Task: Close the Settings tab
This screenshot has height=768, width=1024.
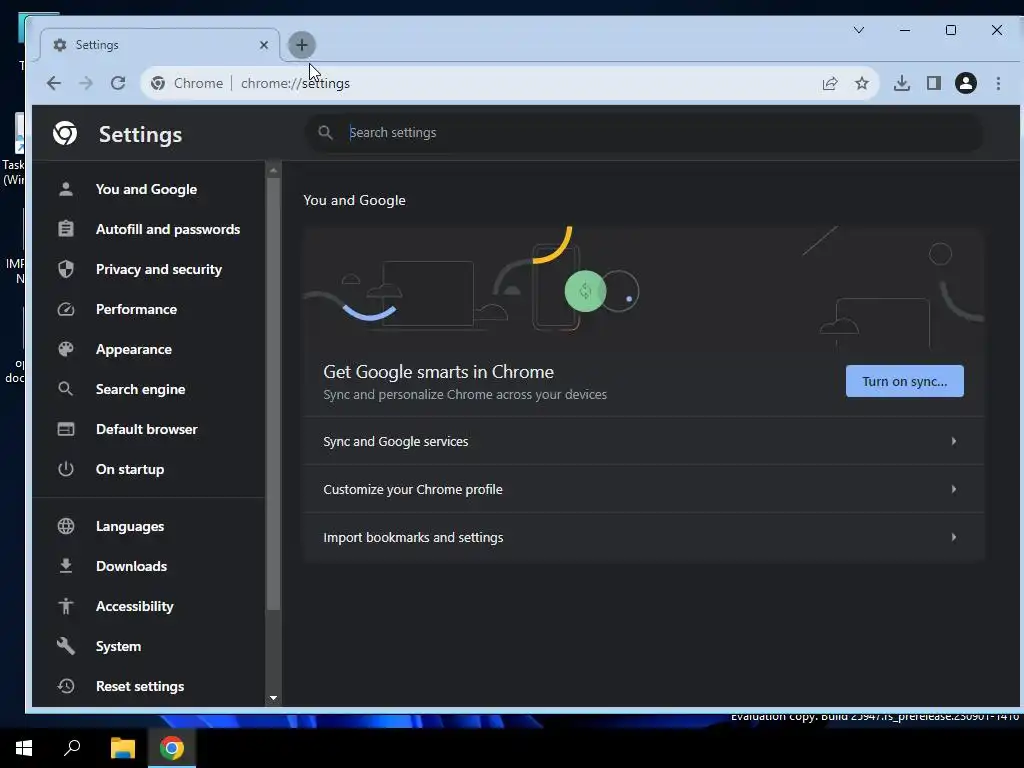Action: coord(264,45)
